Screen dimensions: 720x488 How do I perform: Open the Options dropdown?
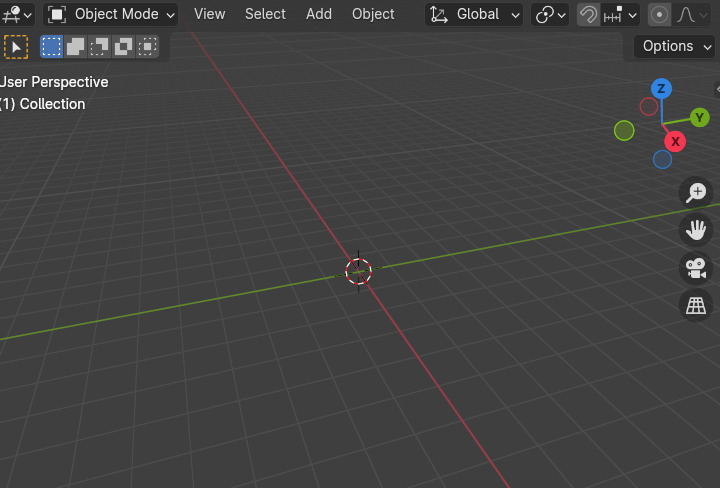(x=676, y=46)
